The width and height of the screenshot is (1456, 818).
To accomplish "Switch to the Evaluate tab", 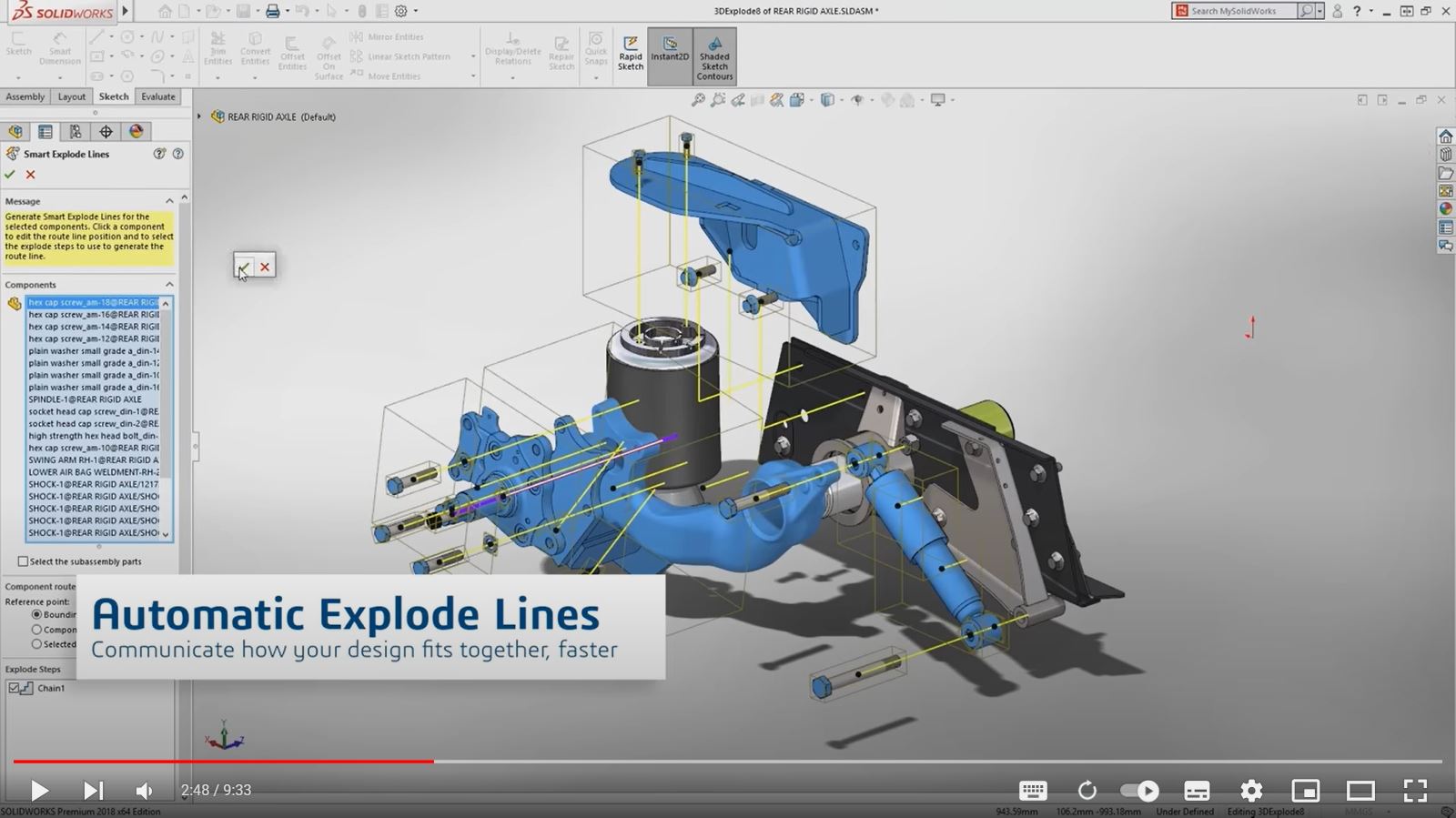I will click(157, 96).
